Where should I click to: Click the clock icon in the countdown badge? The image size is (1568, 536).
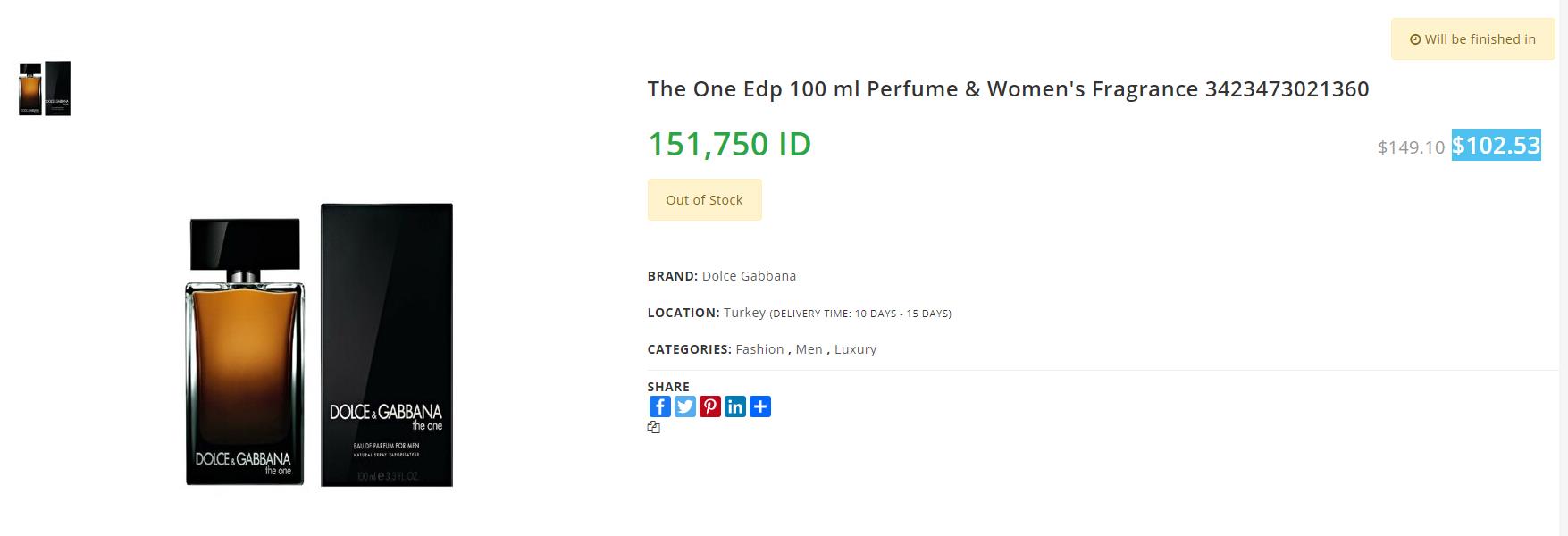coord(1415,39)
